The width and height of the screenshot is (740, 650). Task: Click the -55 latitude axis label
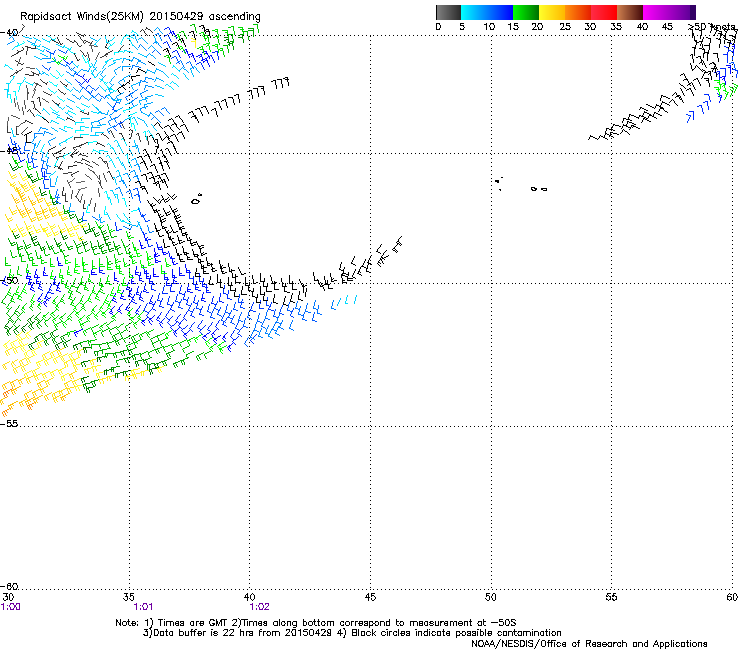(x=9, y=423)
